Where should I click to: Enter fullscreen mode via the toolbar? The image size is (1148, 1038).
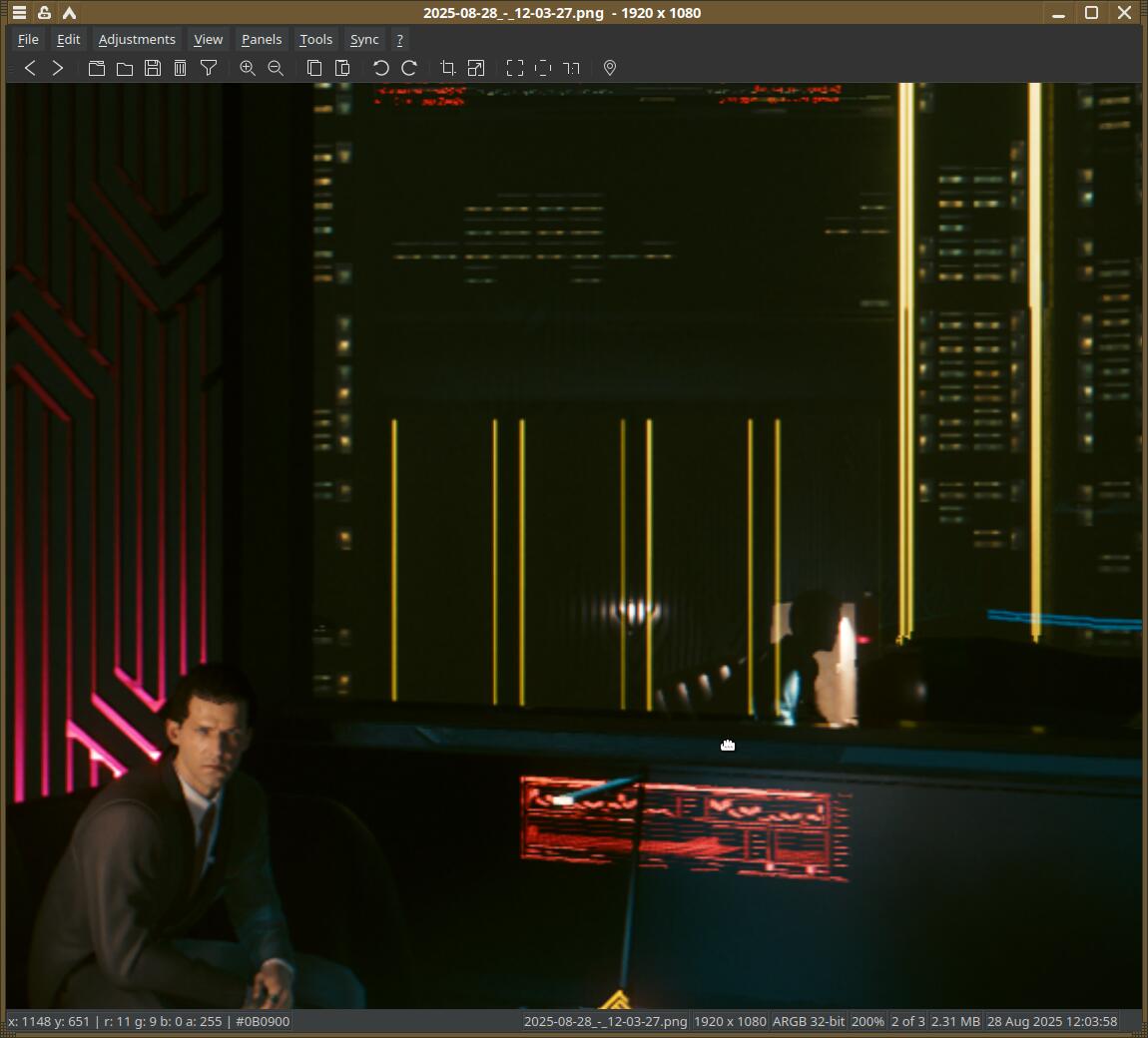pyautogui.click(x=515, y=68)
